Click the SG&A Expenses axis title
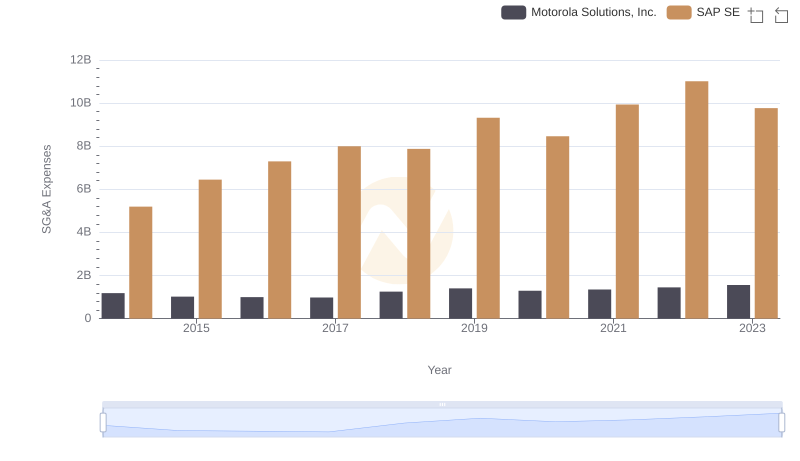Viewport: 800px width, 461px height. click(46, 189)
